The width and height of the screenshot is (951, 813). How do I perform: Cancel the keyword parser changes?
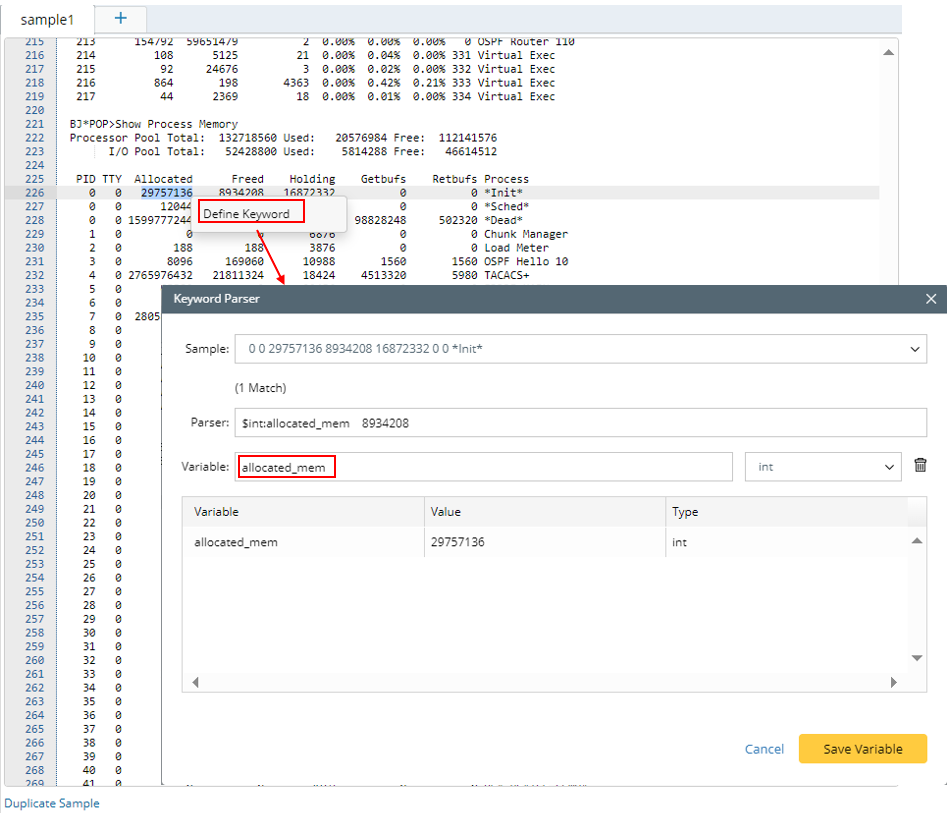[x=764, y=749]
